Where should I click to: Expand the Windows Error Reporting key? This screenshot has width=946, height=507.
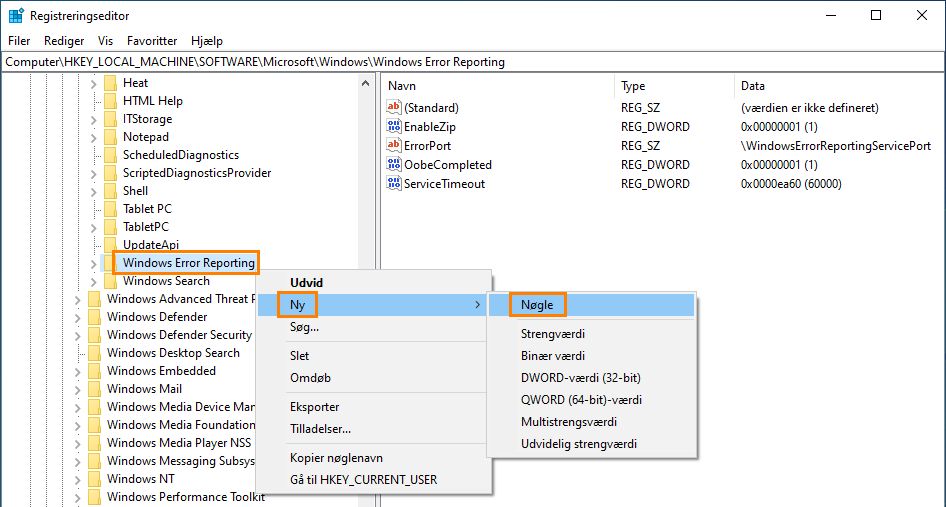coord(94,263)
